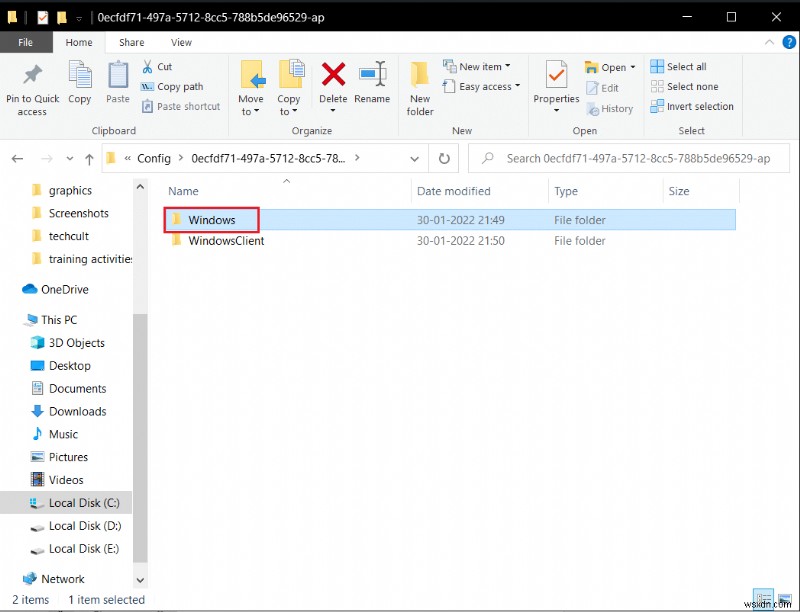Click navigation pane scroll down arrow
The height and width of the screenshot is (612, 800).
(140, 580)
